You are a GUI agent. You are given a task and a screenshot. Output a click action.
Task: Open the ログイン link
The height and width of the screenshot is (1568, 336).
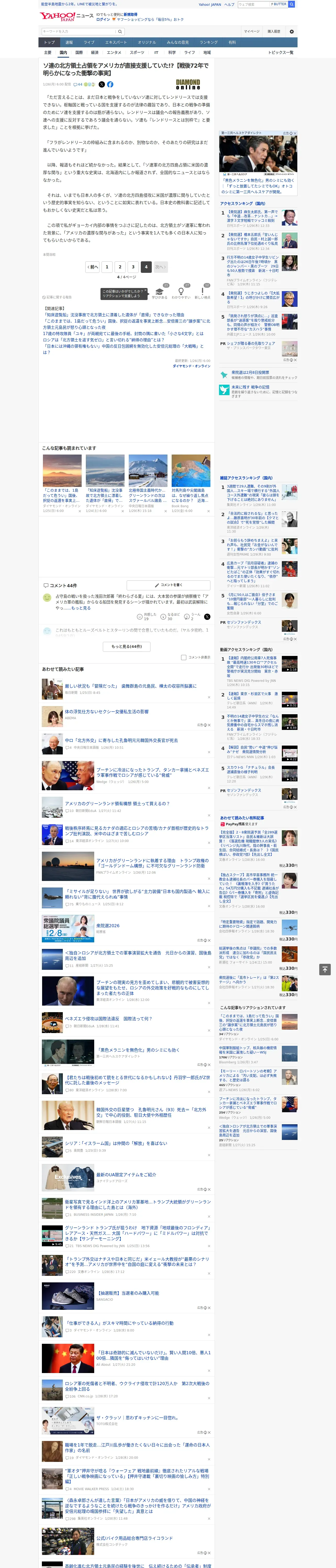[x=103, y=20]
